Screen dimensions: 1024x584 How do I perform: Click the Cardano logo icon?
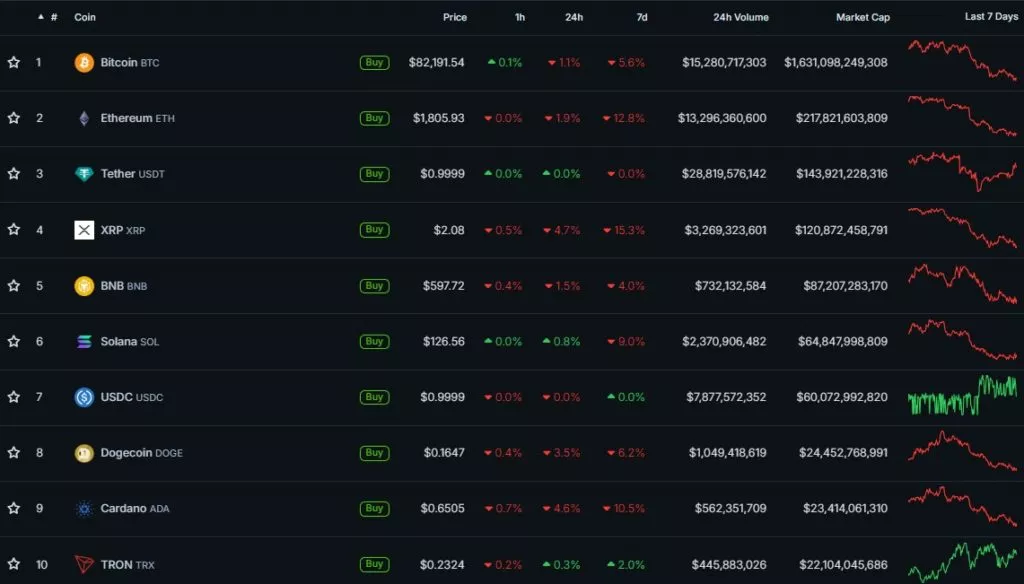(x=84, y=509)
